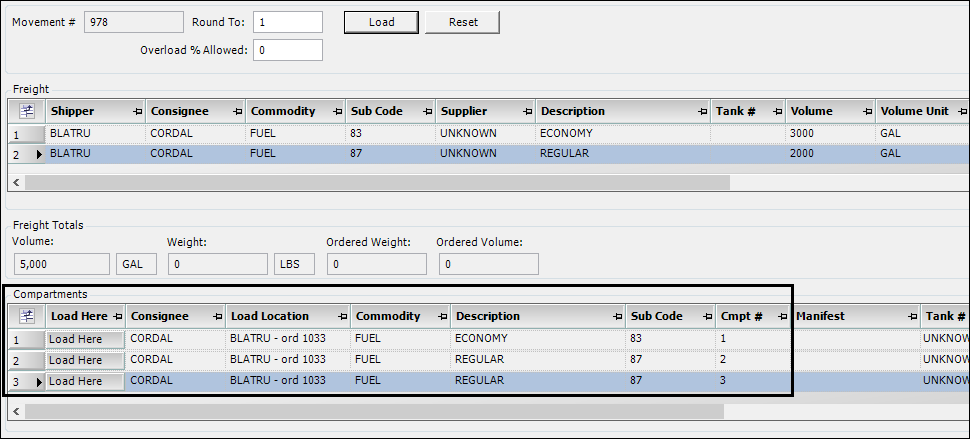The image size is (970, 439).
Task: Pin the Commodity column in Freight grid
Action: click(x=337, y=111)
